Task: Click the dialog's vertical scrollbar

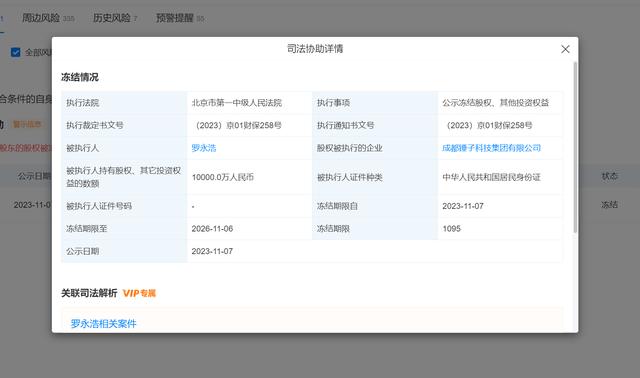Action: [575, 147]
